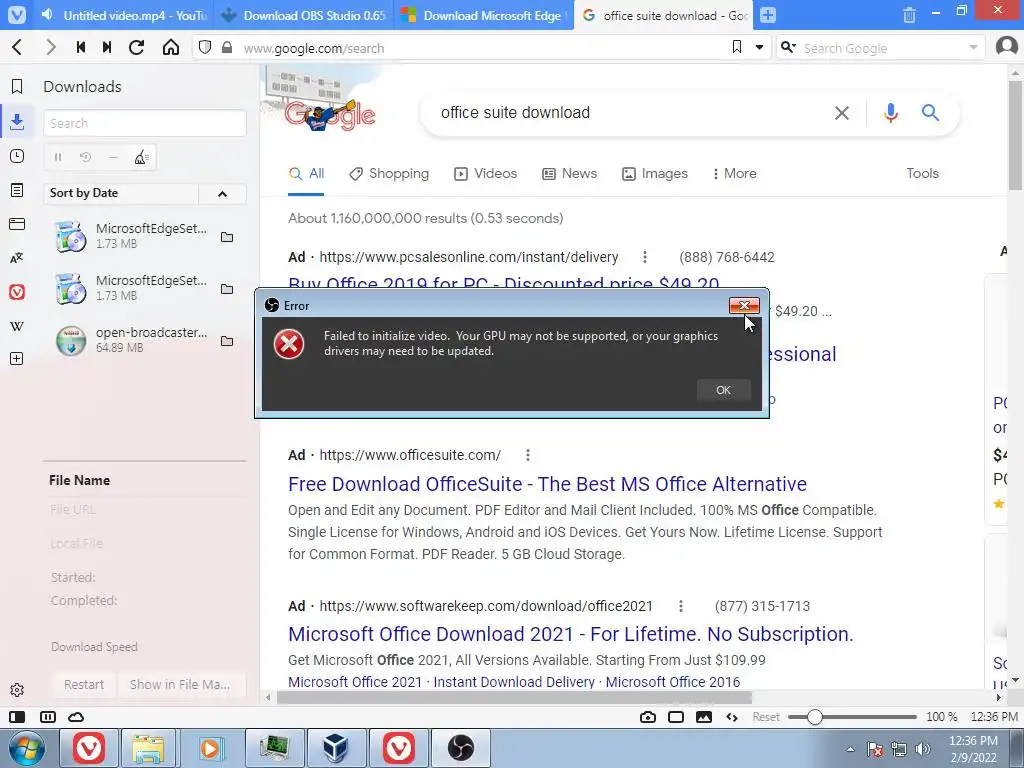
Task: Add a new web panel
Action: (17, 359)
